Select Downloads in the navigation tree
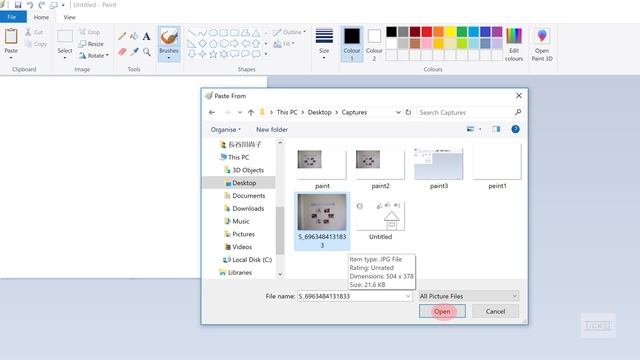The height and width of the screenshot is (360, 640). pyautogui.click(x=248, y=209)
